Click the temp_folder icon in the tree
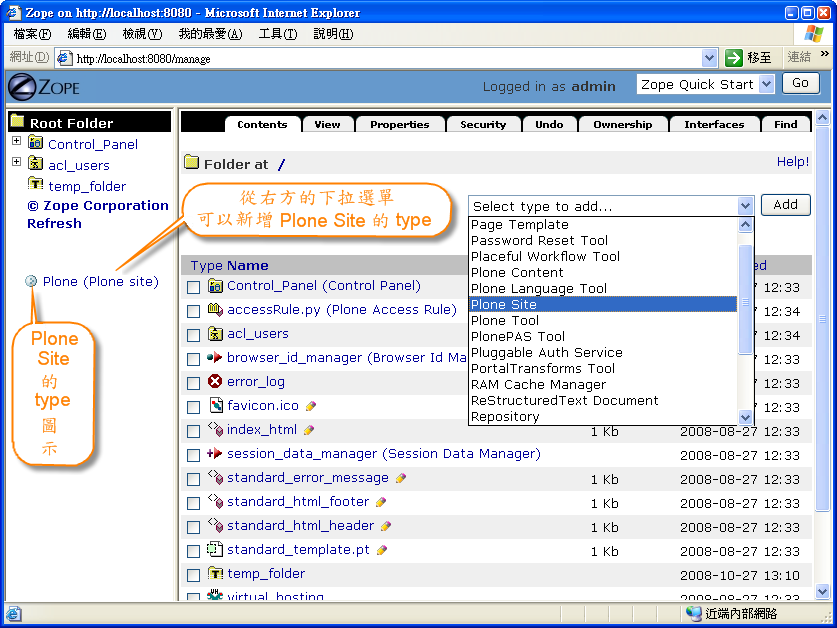 coord(35,184)
